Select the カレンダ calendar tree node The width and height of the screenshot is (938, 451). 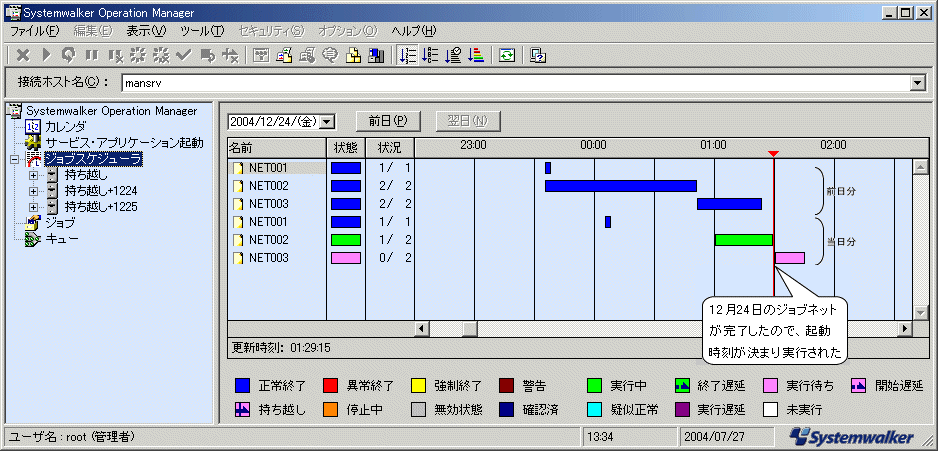[x=65, y=127]
